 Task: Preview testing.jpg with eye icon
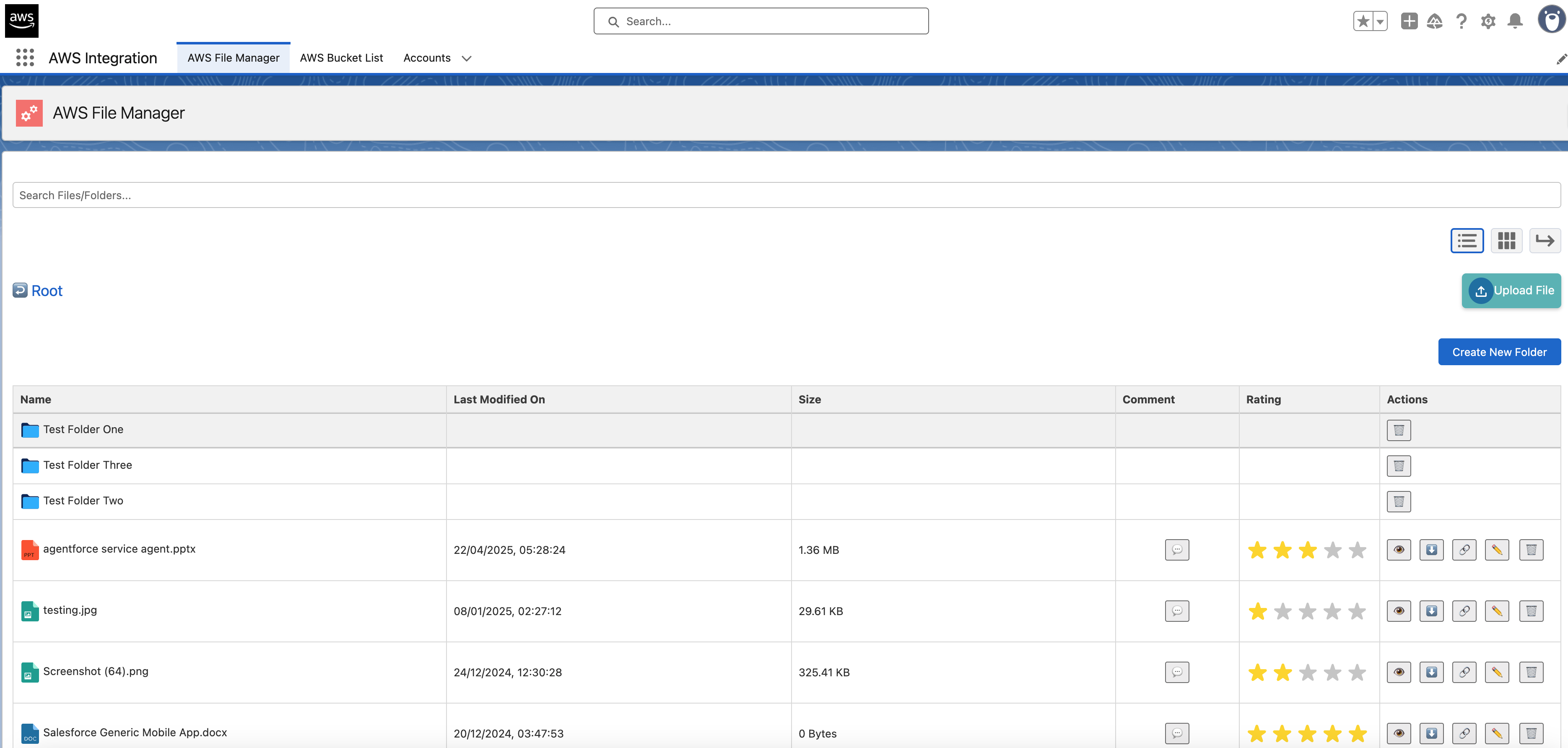[x=1399, y=611]
